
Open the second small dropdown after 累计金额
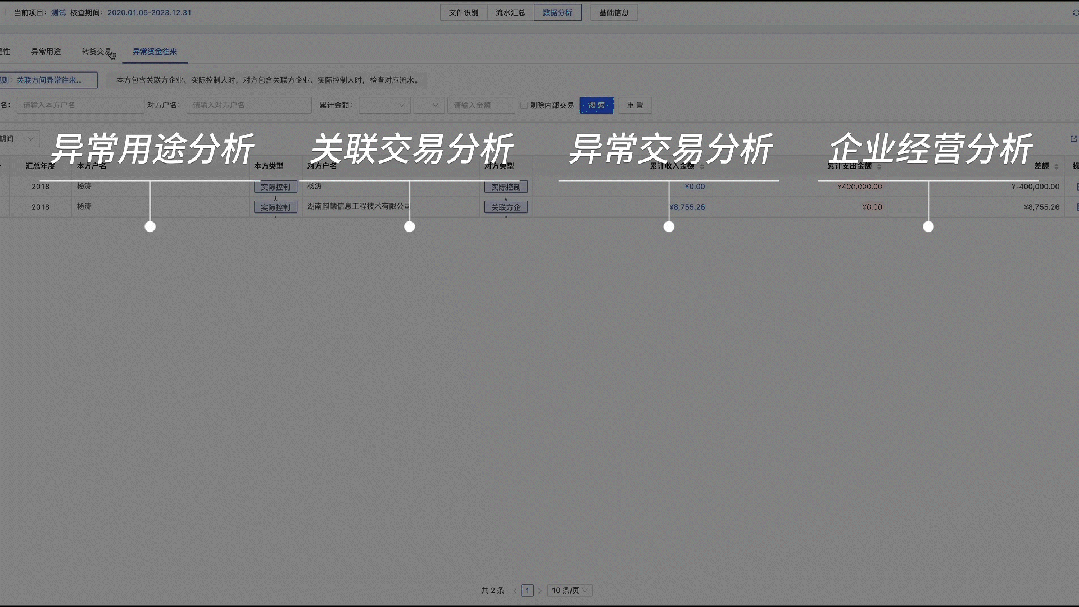point(429,105)
